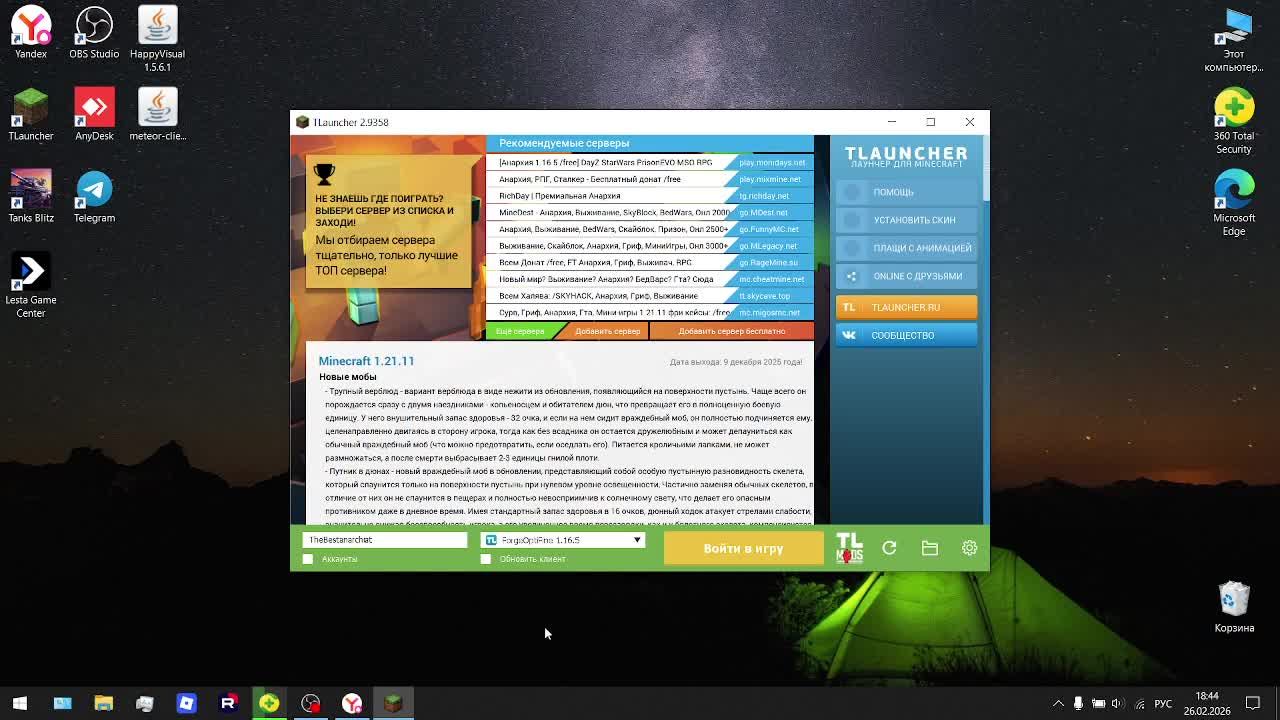
Task: Select server go.RageMine.su
Action: click(768, 262)
